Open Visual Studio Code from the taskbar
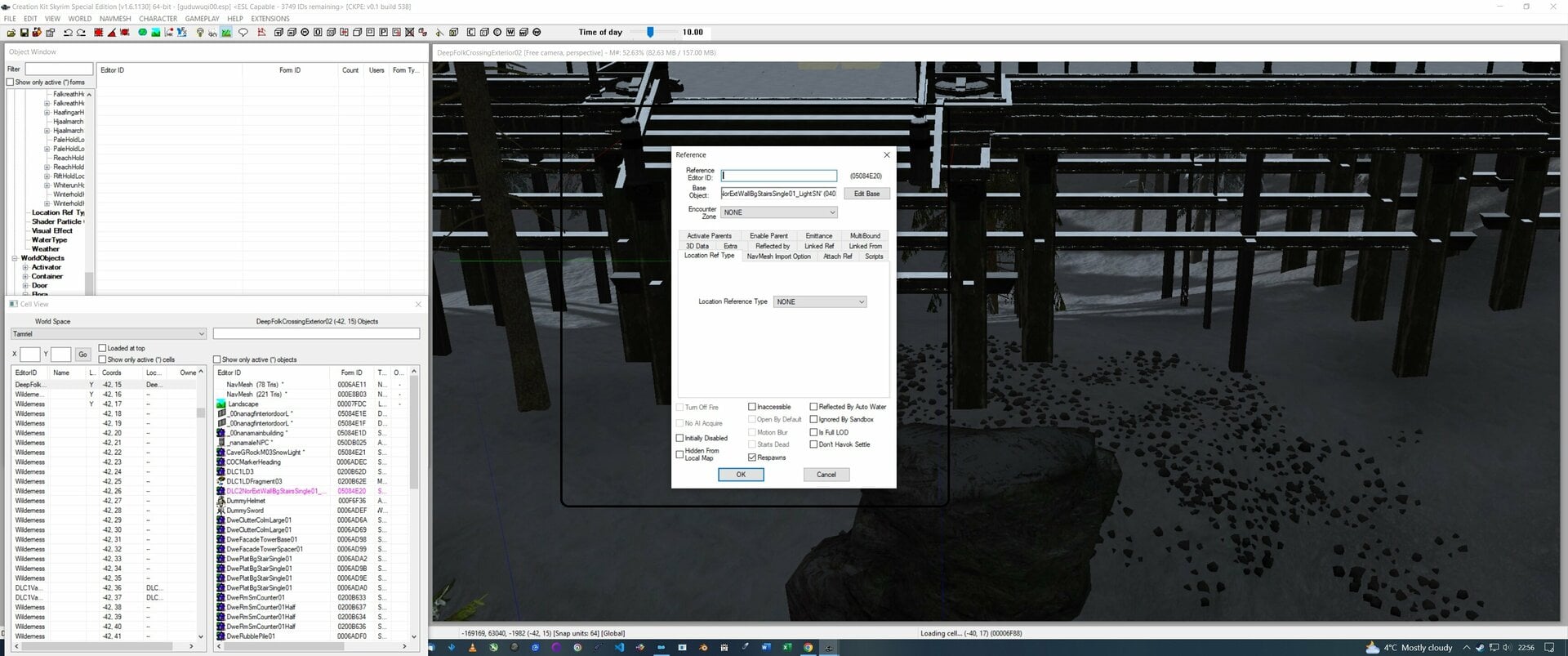Screen dimensions: 1568x656 click(619, 648)
